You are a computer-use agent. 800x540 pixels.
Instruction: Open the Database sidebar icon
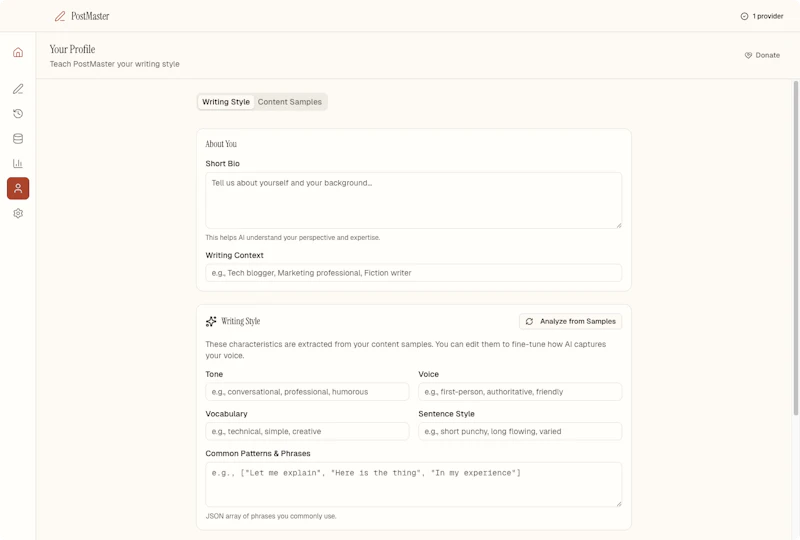18,138
